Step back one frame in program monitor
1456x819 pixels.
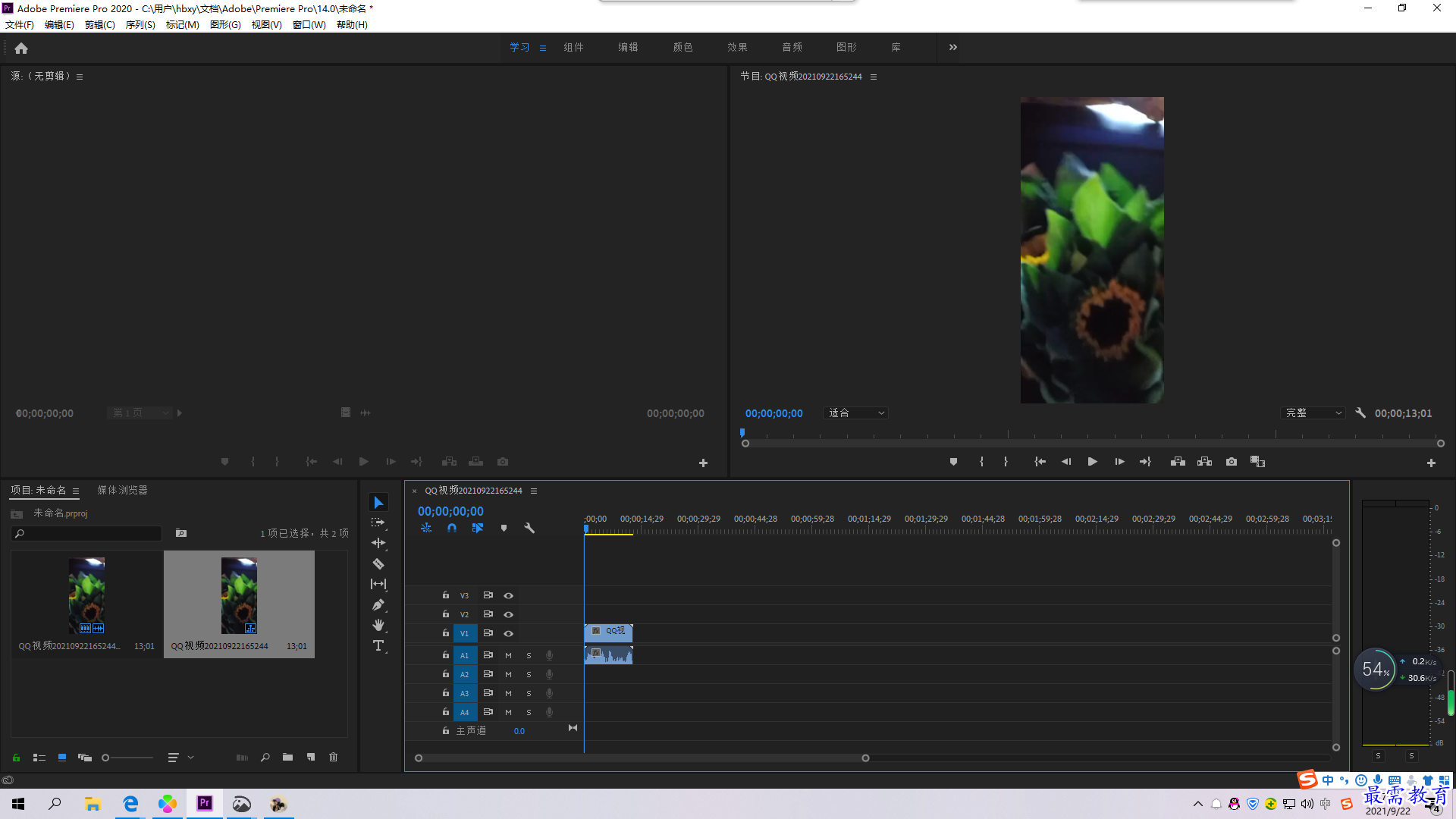pos(1066,461)
